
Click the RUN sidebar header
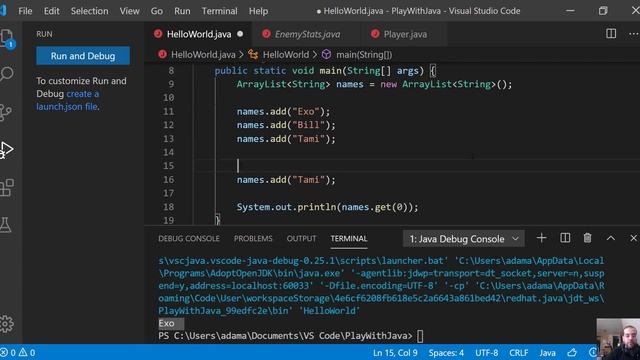44,34
